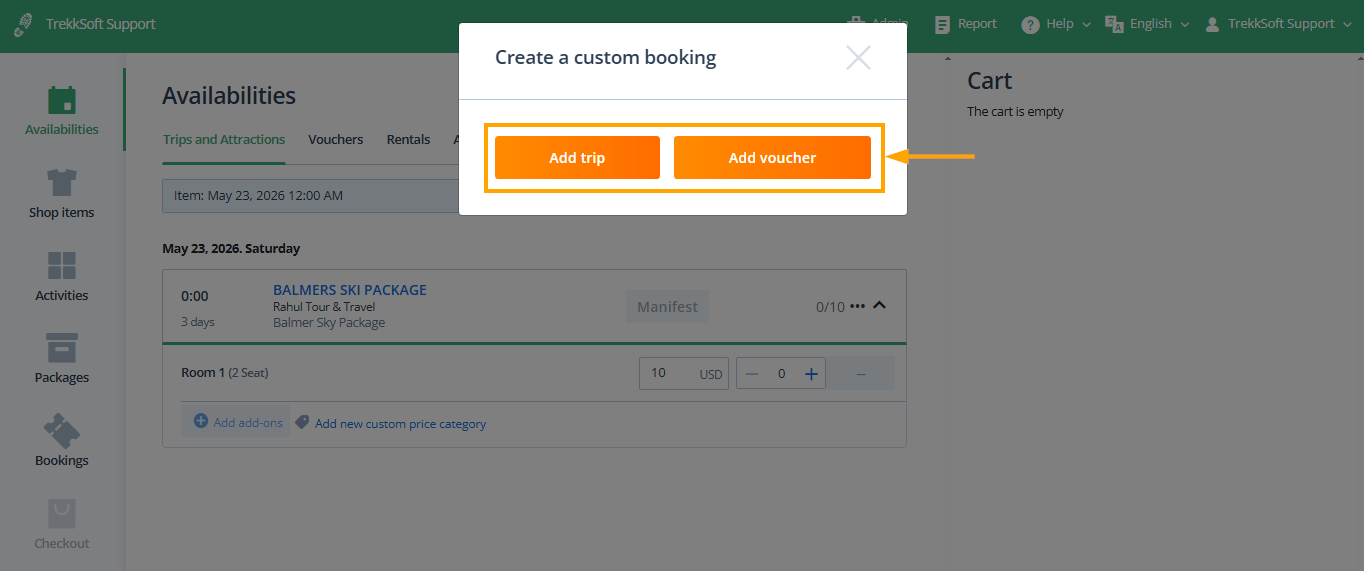Viewport: 1364px width, 571px height.
Task: Open the Help dropdown menu
Action: [x=1056, y=24]
